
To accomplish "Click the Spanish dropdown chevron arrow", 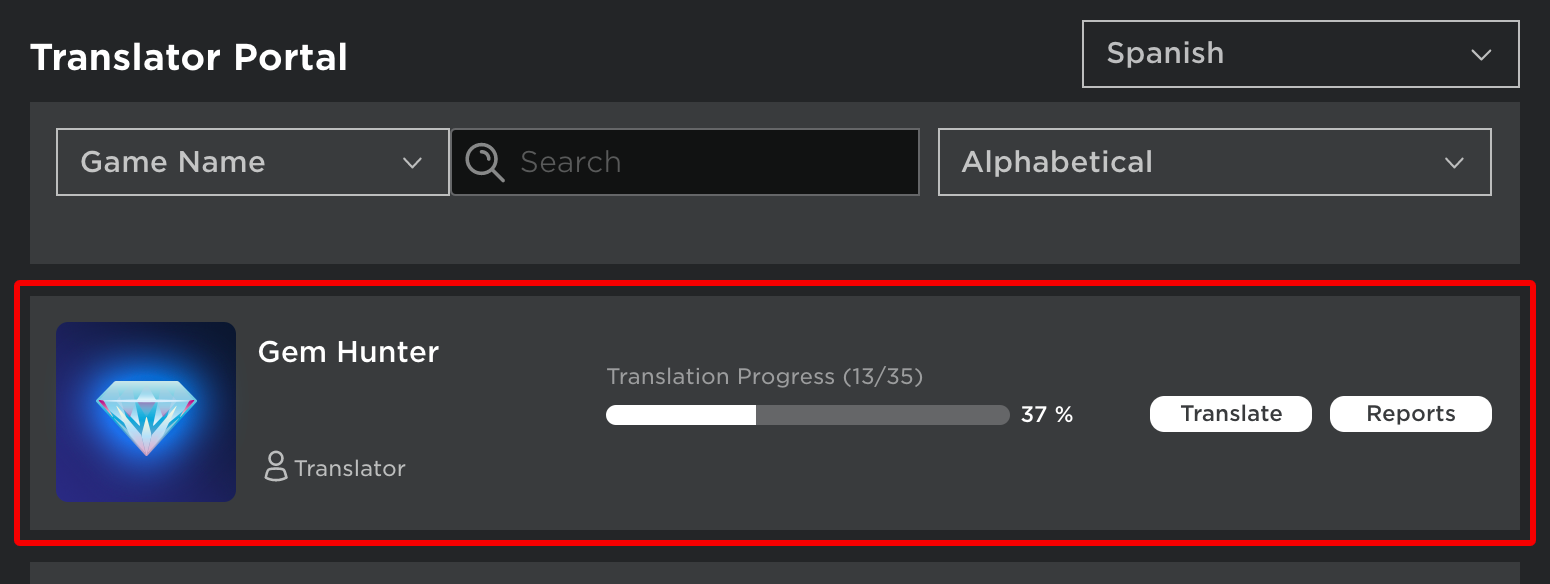I will point(1481,55).
